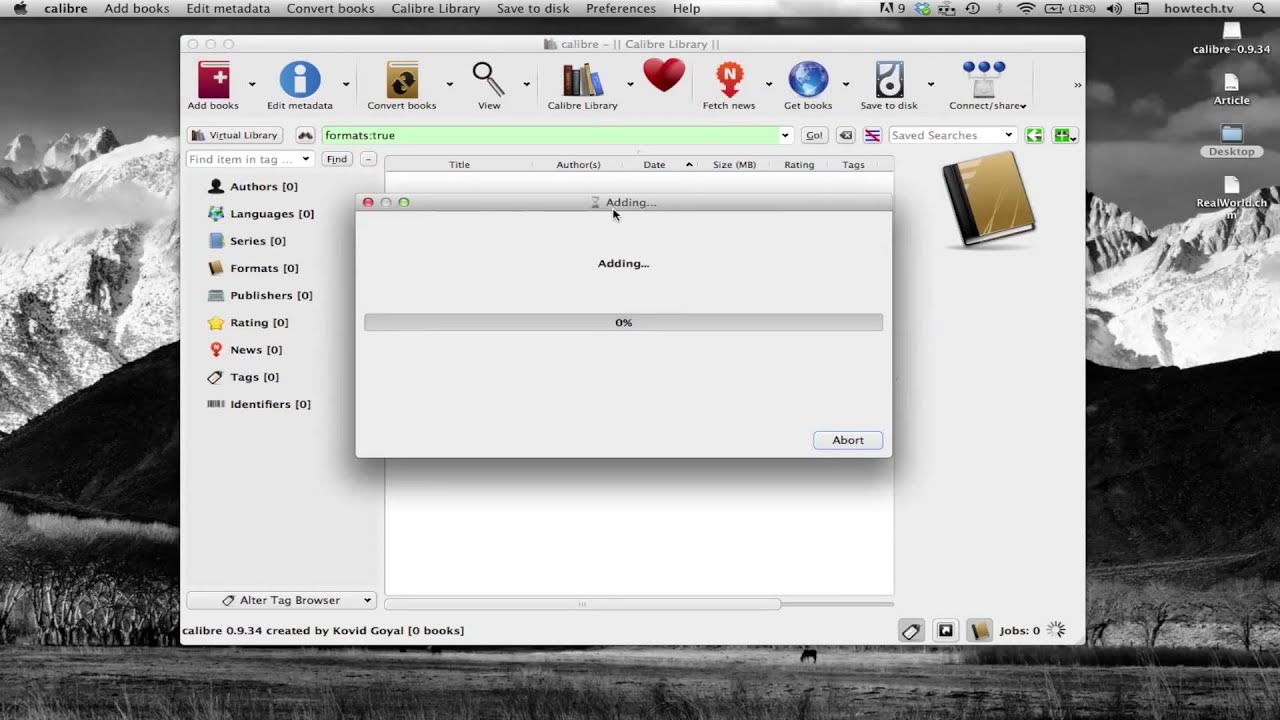The width and height of the screenshot is (1280, 720).
Task: Open the Edit metadata menu in menu bar
Action: (228, 8)
